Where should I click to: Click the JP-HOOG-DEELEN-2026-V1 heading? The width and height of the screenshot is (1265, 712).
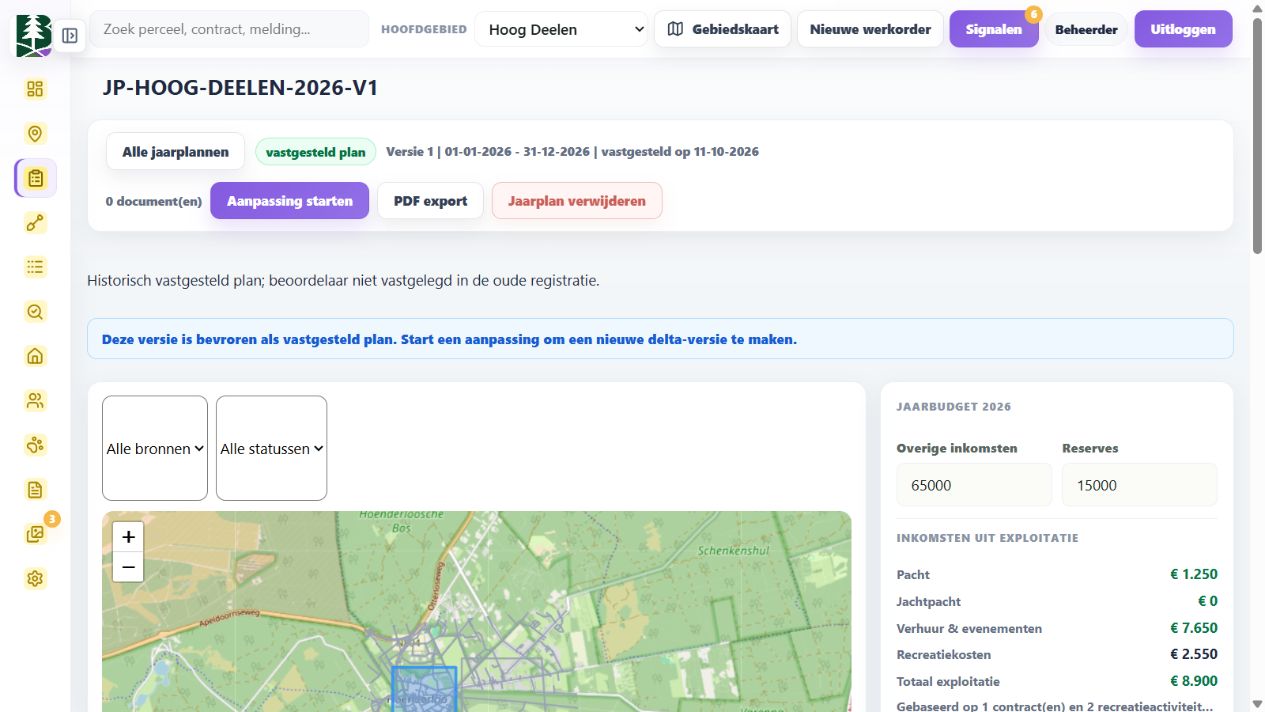tap(240, 88)
